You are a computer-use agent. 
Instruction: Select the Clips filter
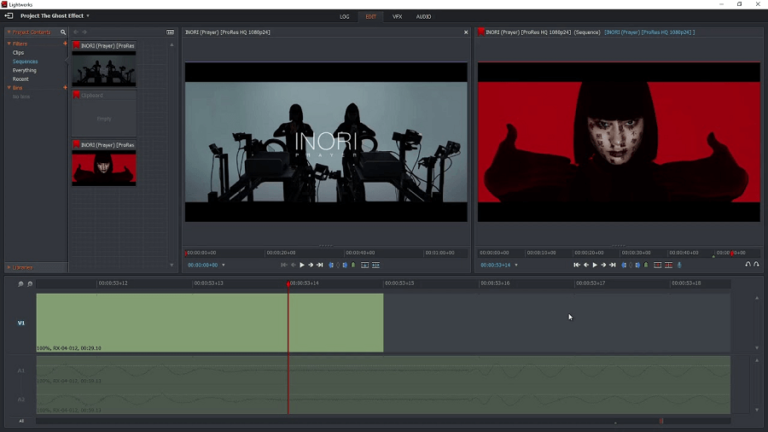click(18, 52)
